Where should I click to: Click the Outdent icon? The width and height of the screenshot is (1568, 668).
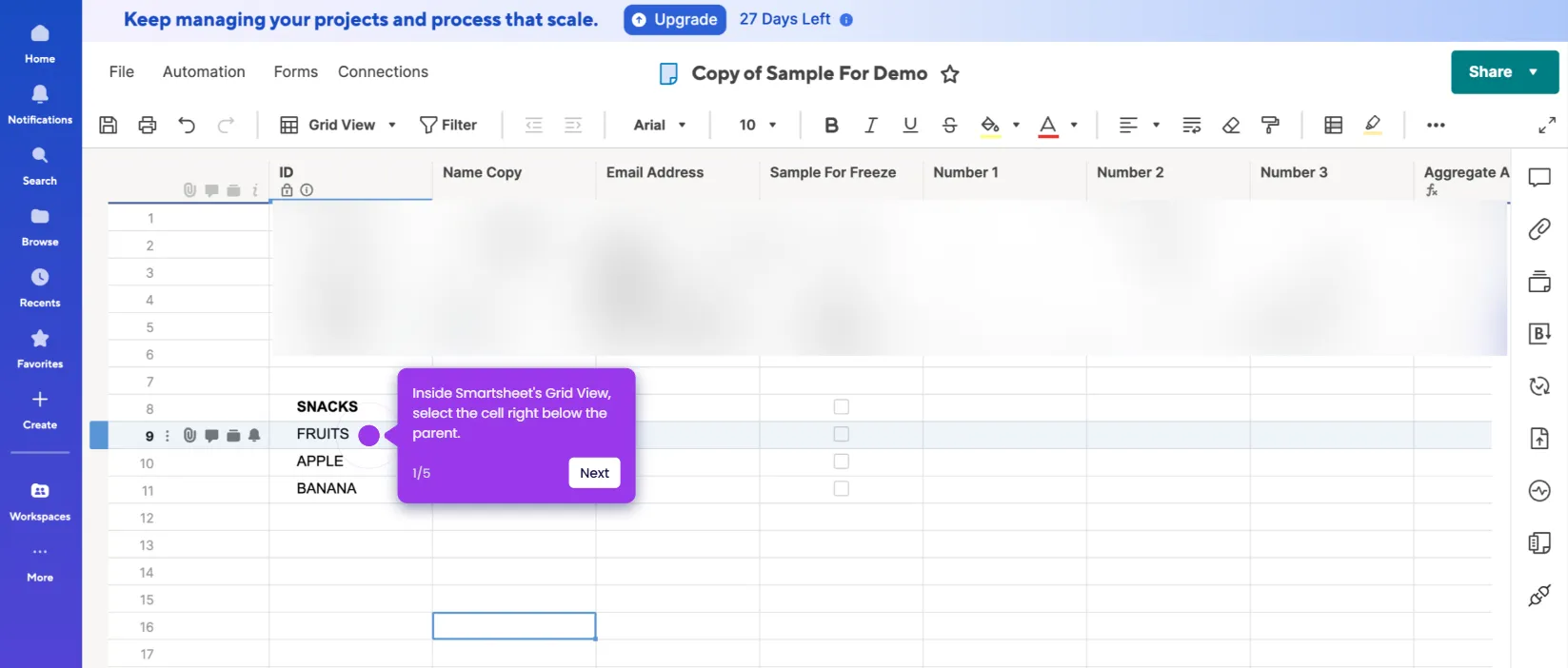(x=534, y=125)
